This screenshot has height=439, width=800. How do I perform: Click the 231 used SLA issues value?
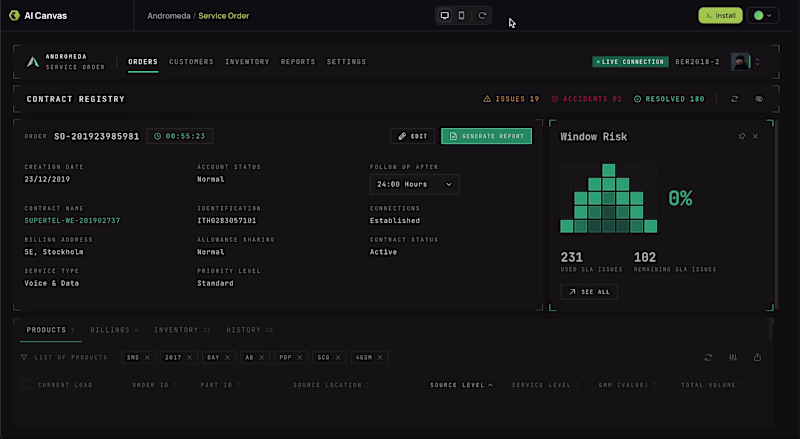coord(571,257)
